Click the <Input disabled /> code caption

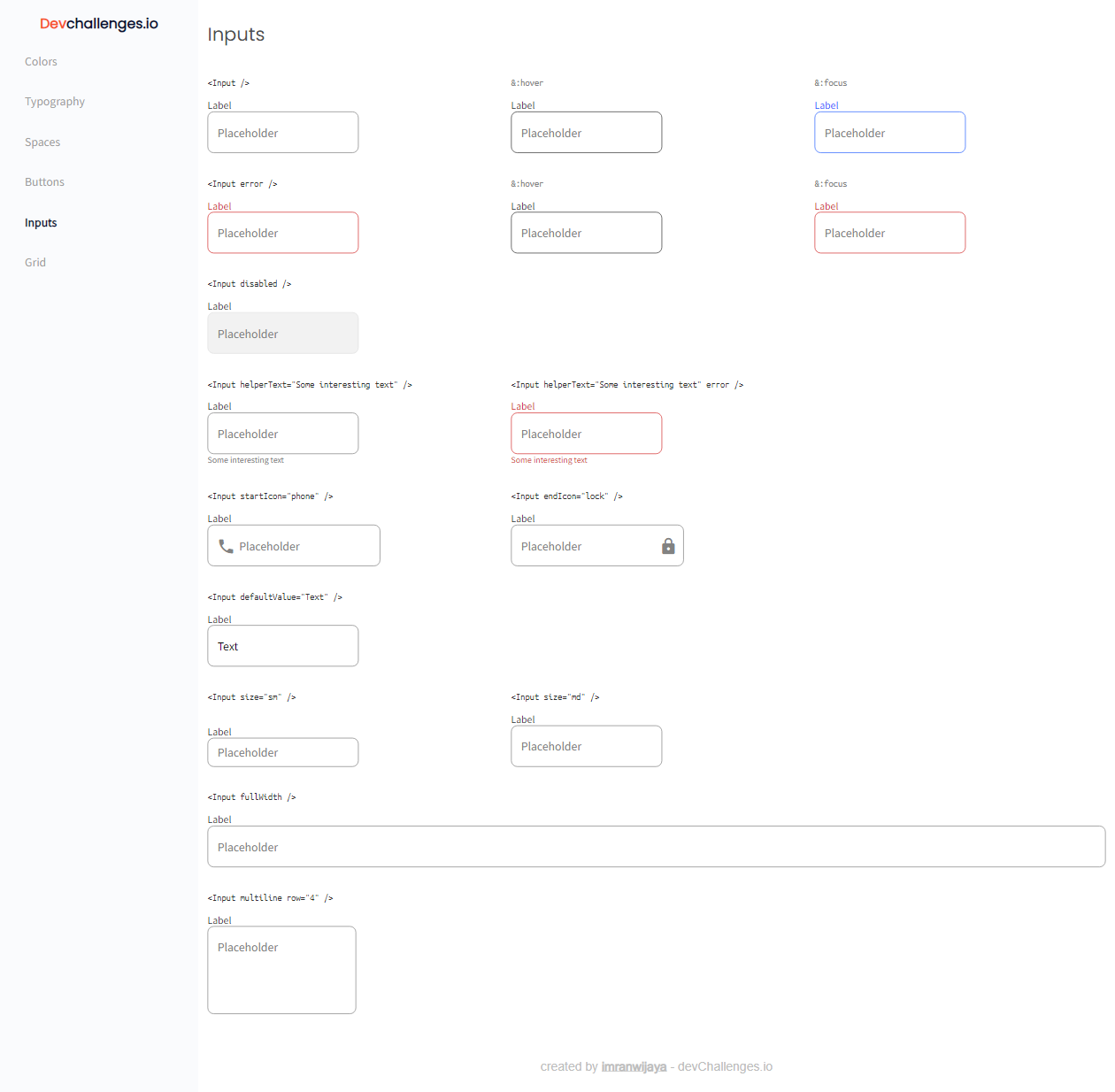tap(250, 284)
